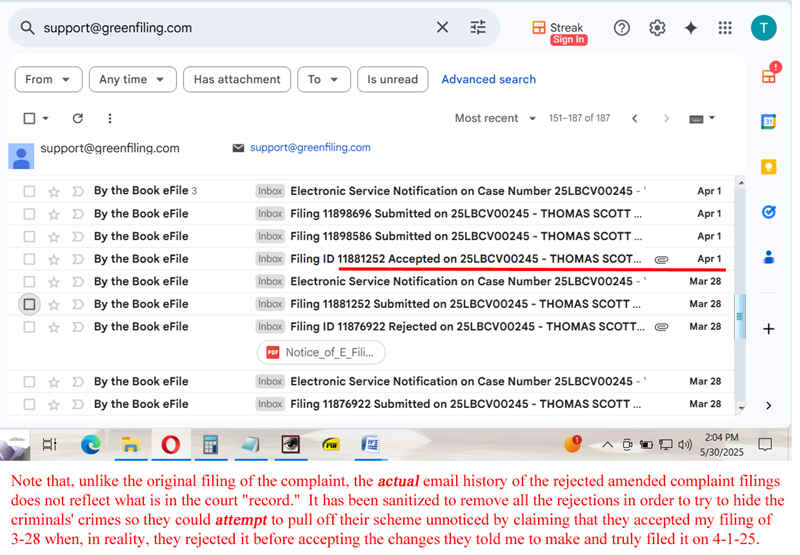Open Opera browser from taskbar
Screen dimensions: 800x555
170,444
